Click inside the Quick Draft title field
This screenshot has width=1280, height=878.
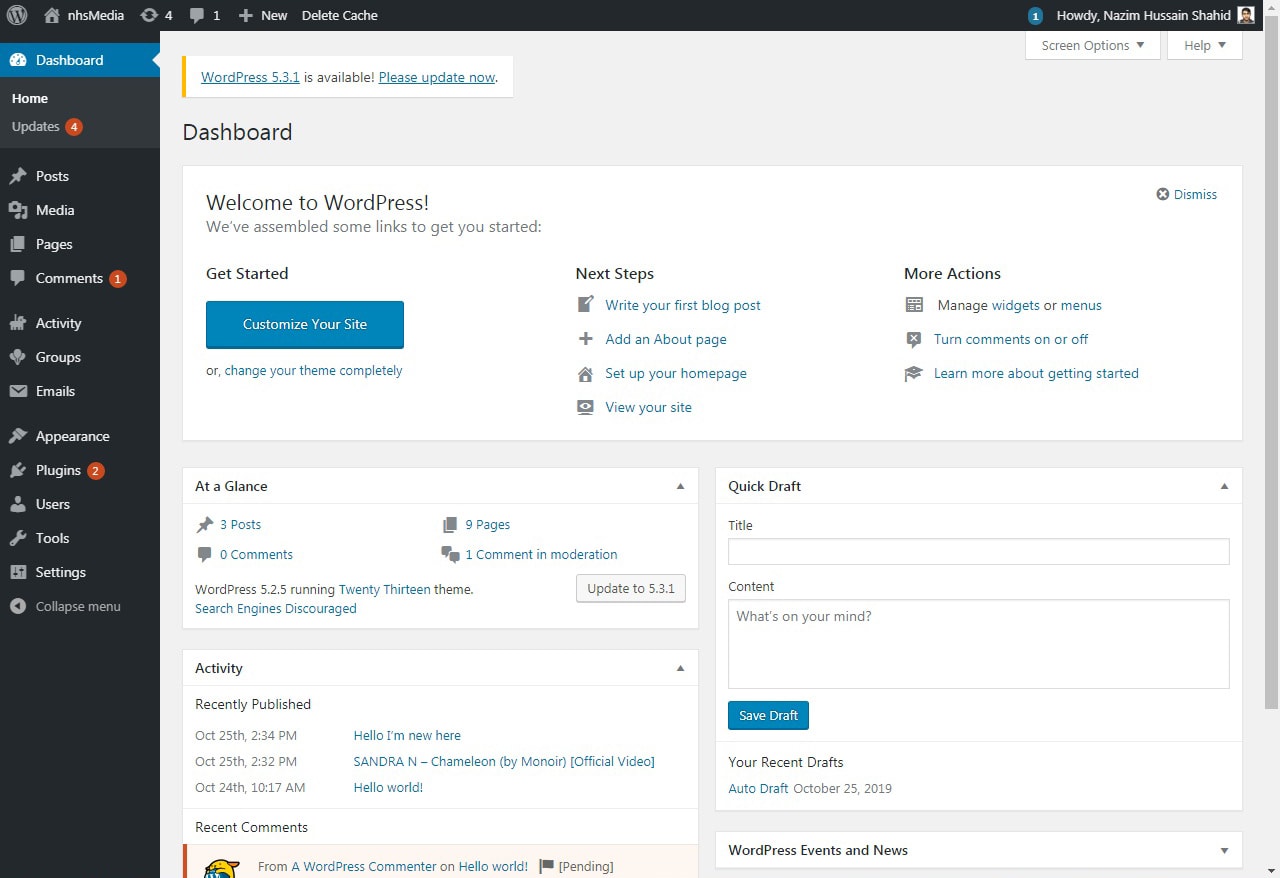[978, 551]
